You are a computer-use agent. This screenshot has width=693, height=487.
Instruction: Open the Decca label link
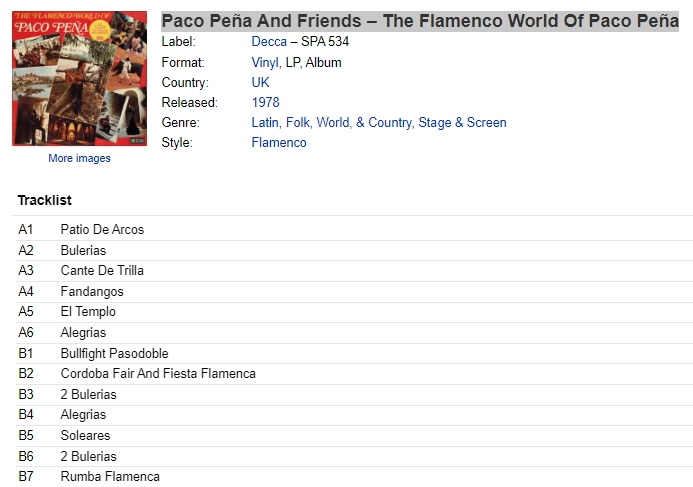pyautogui.click(x=269, y=42)
